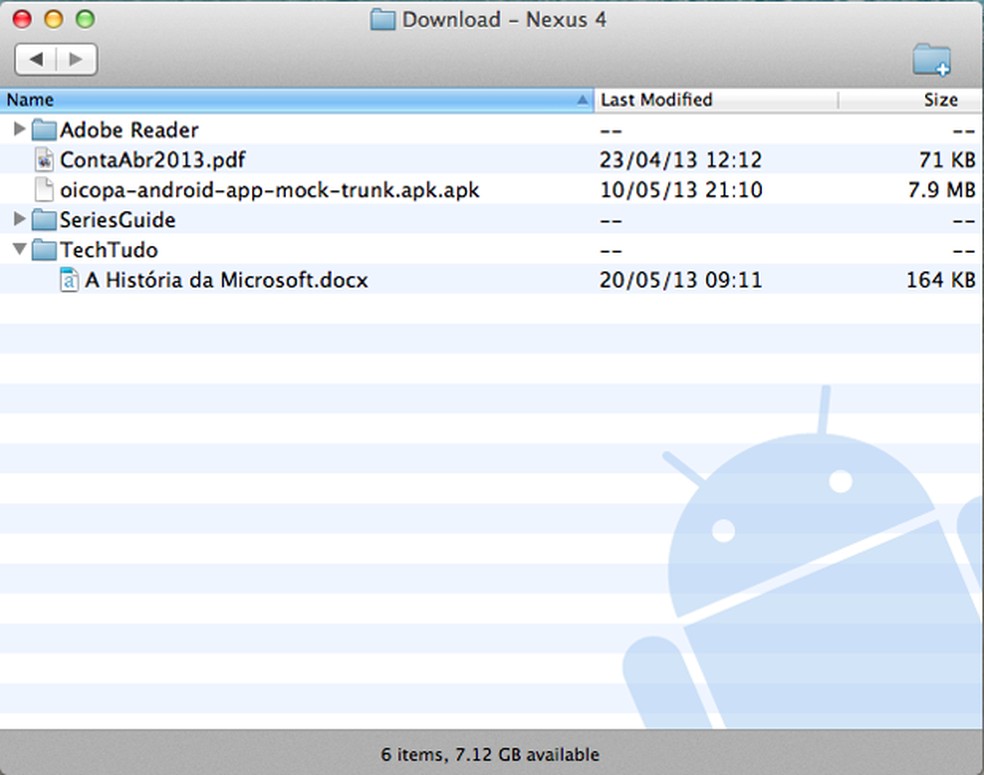Click the oicopa apk file icon

point(44,190)
